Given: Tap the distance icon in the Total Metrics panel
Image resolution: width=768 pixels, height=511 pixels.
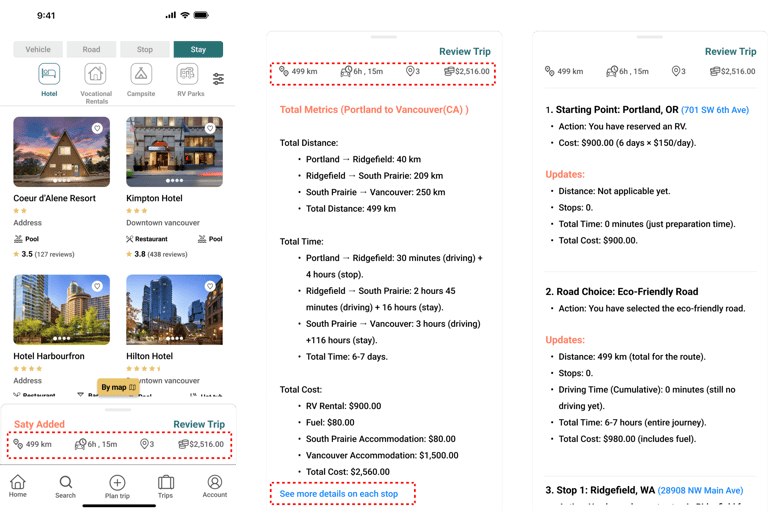Looking at the screenshot, I should pyautogui.click(x=284, y=71).
